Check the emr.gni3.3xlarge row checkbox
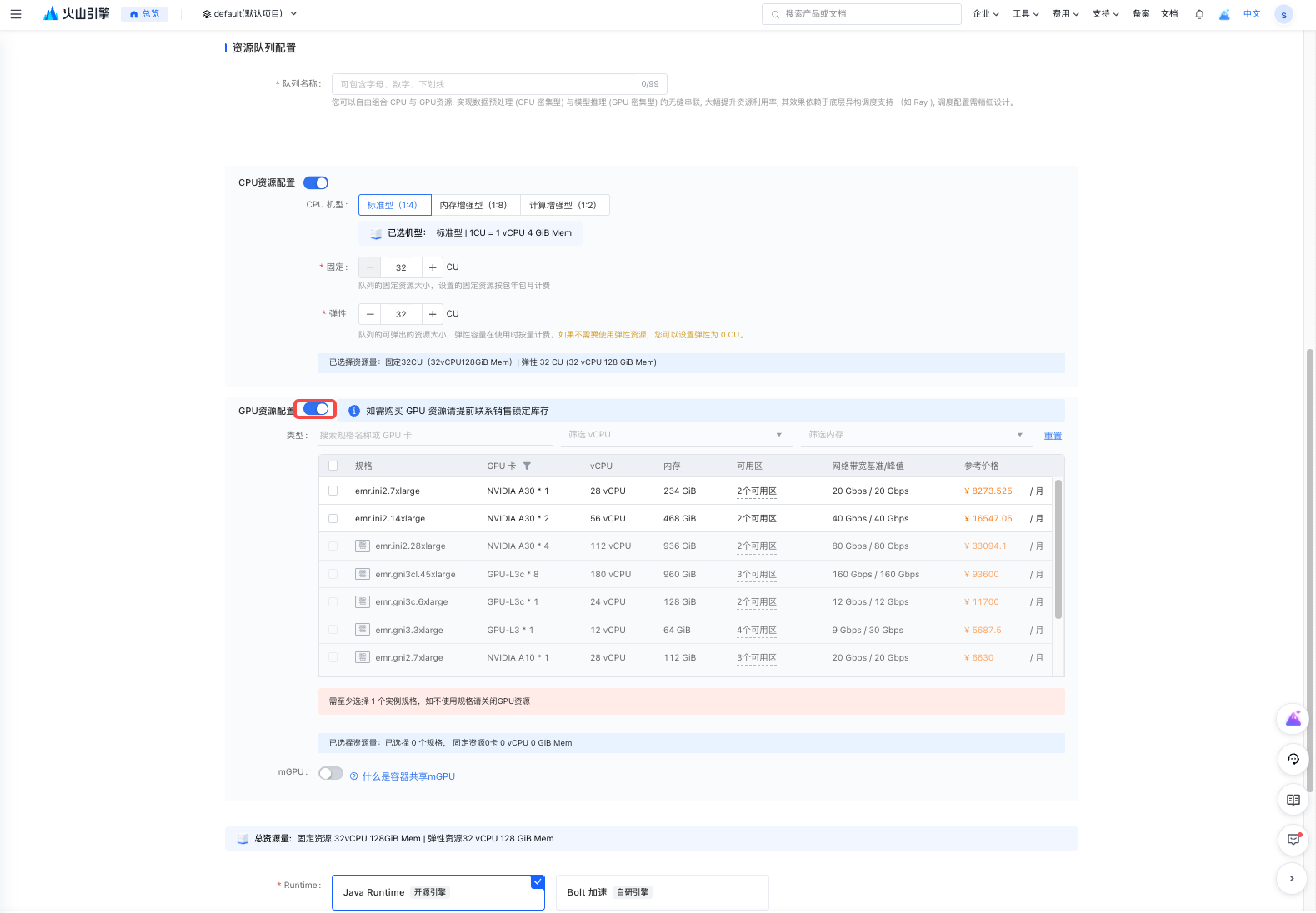Screen dimensions: 1316x913 point(333,630)
